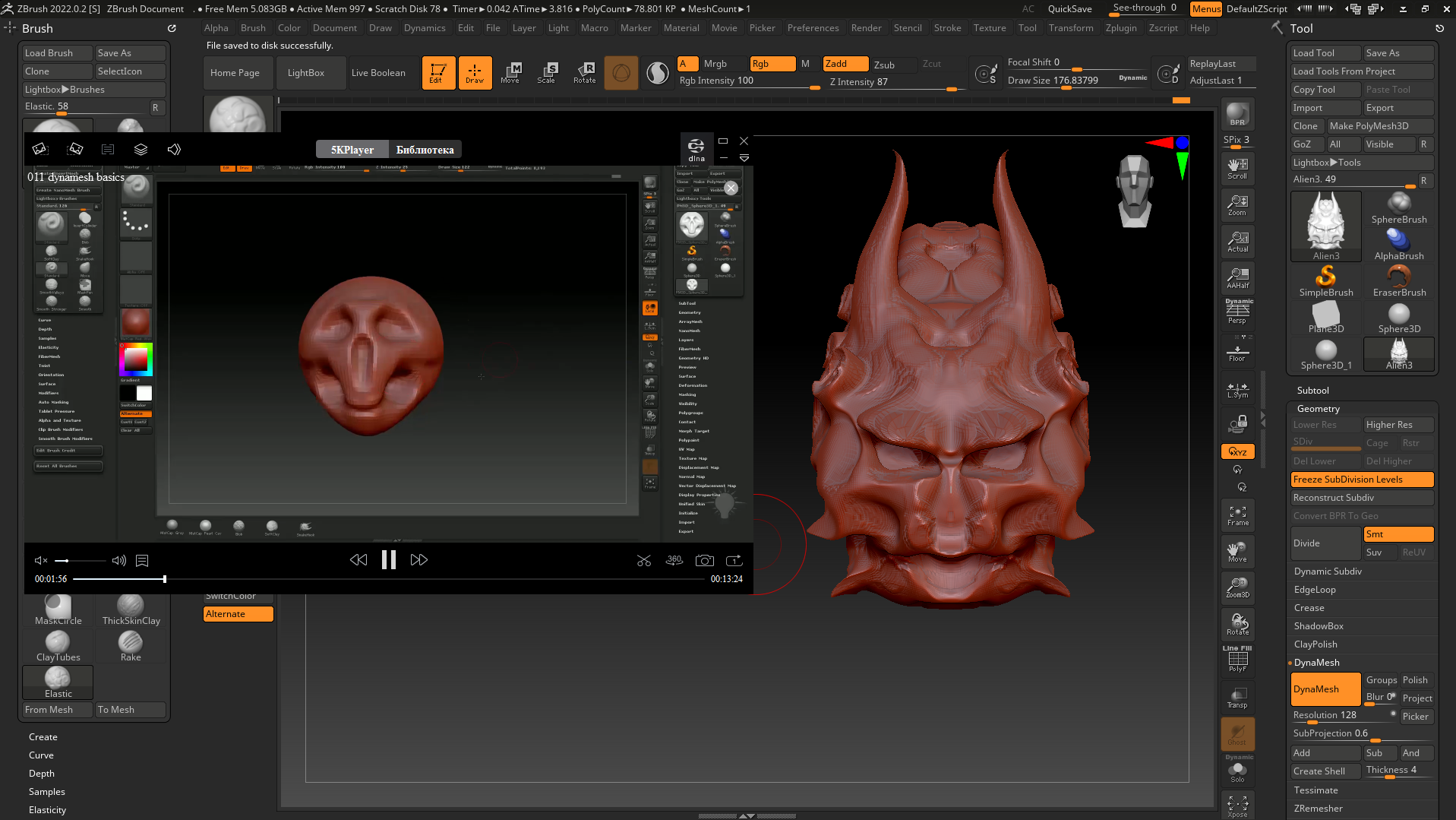Click the Rotate transform tool icon
Viewport: 1456px width, 820px height.
coord(584,72)
